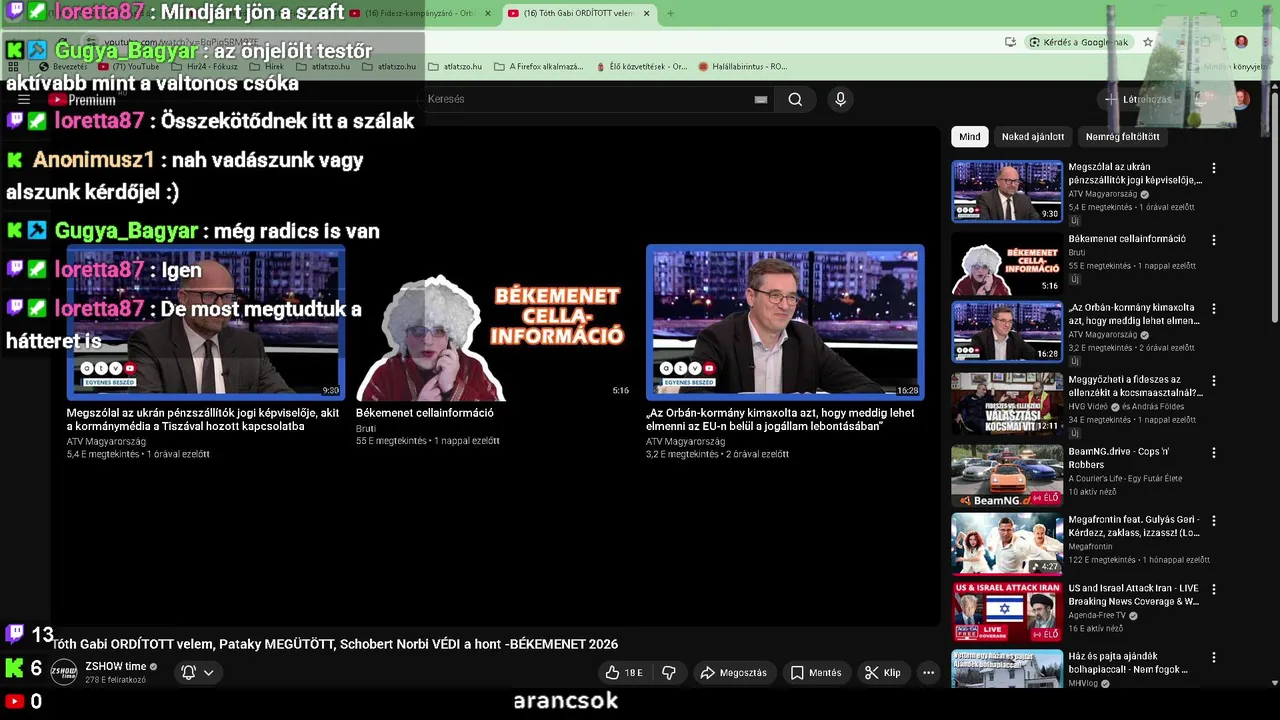Click the install/cast icon in the address bar
This screenshot has height=720, width=1280.
(1011, 42)
